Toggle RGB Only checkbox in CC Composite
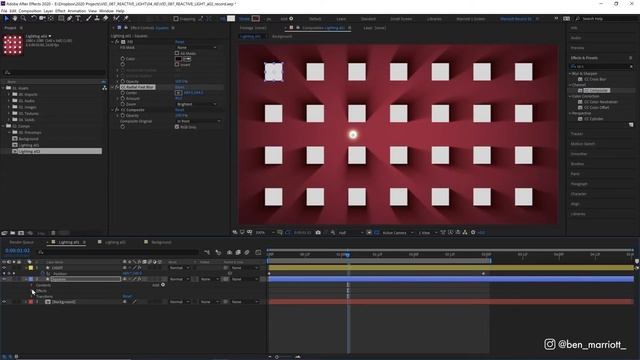The height and width of the screenshot is (360, 640). [x=177, y=127]
